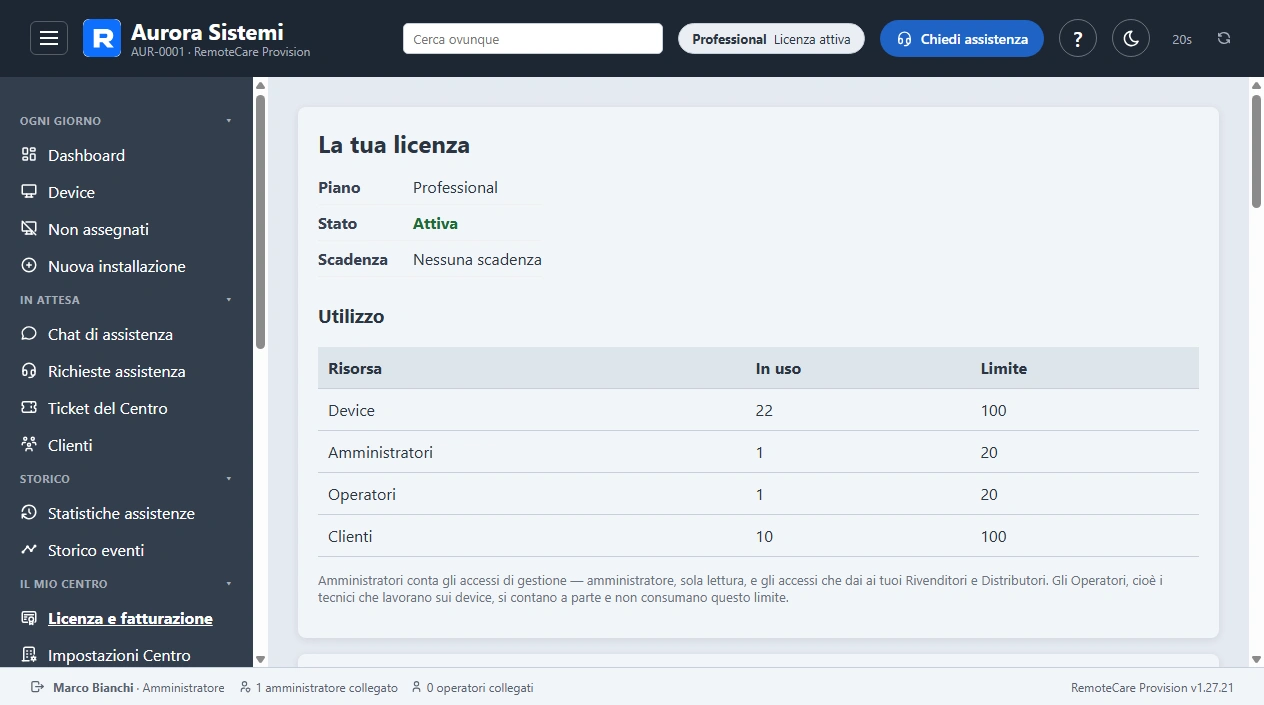Click the crossed-monitor icon for Non assegnati
The width and height of the screenshot is (1264, 705).
29,229
